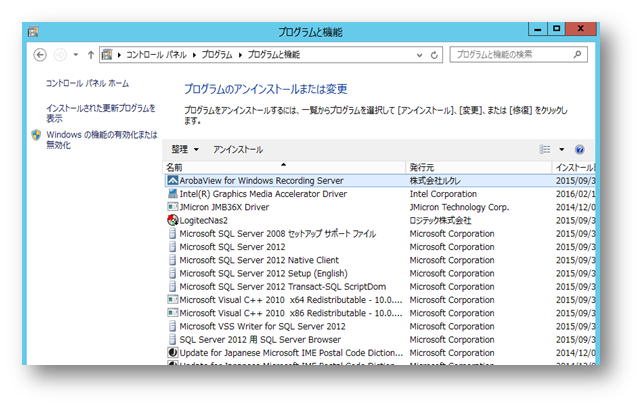Click the SQL Server Browser row icon
The image size is (642, 407).
173,339
